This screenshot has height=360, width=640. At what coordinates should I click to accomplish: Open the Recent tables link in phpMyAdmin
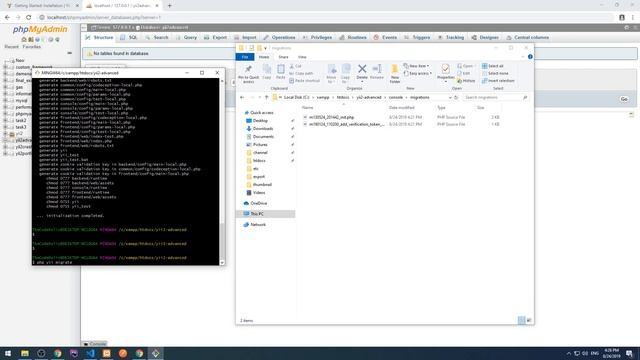click(11, 47)
